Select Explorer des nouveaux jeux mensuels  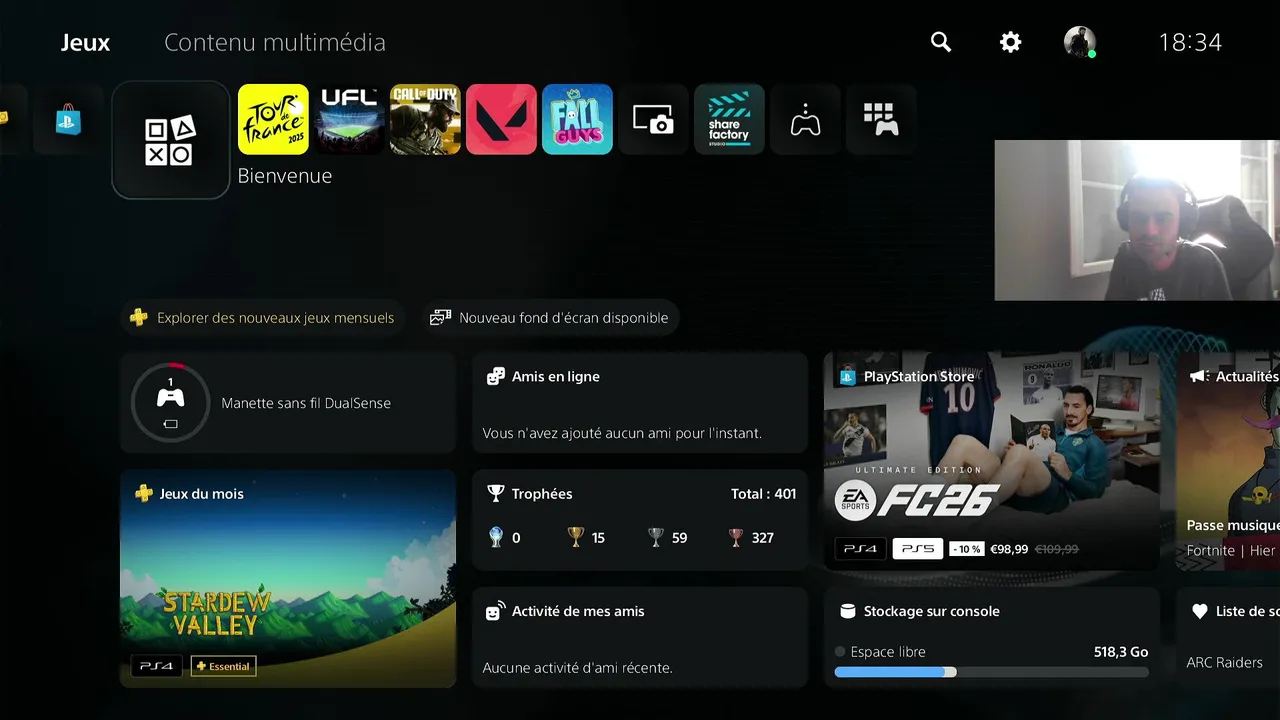[263, 318]
